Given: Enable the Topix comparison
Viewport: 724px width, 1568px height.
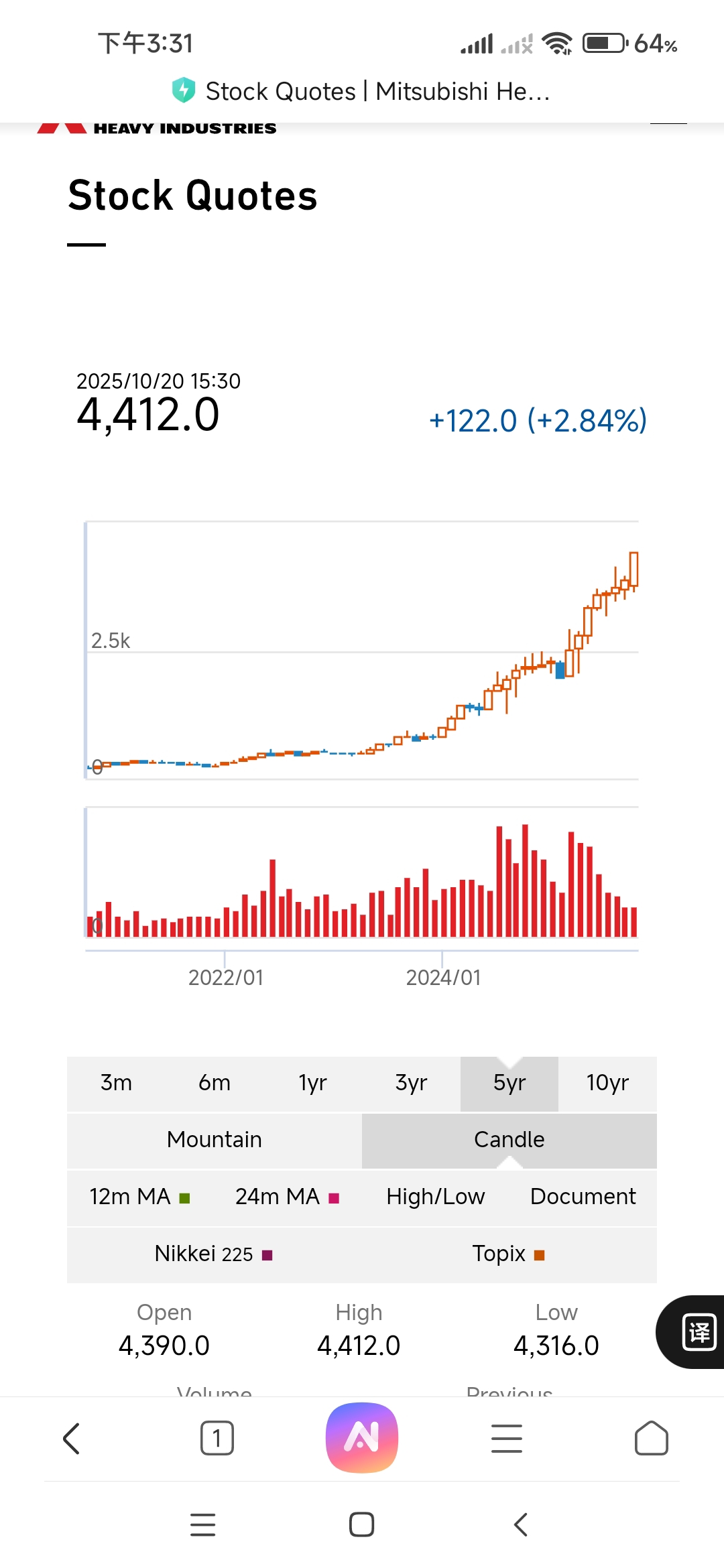Looking at the screenshot, I should tap(509, 1254).
